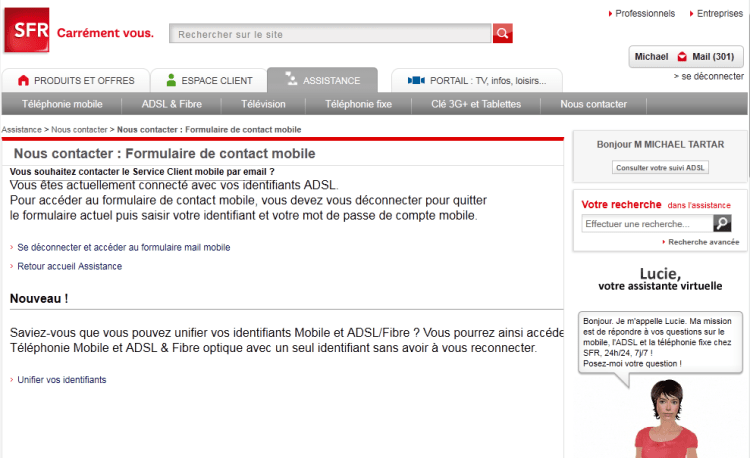Click the Assistance breadcrumb link
Viewport: 750px width, 458px height.
[22, 130]
